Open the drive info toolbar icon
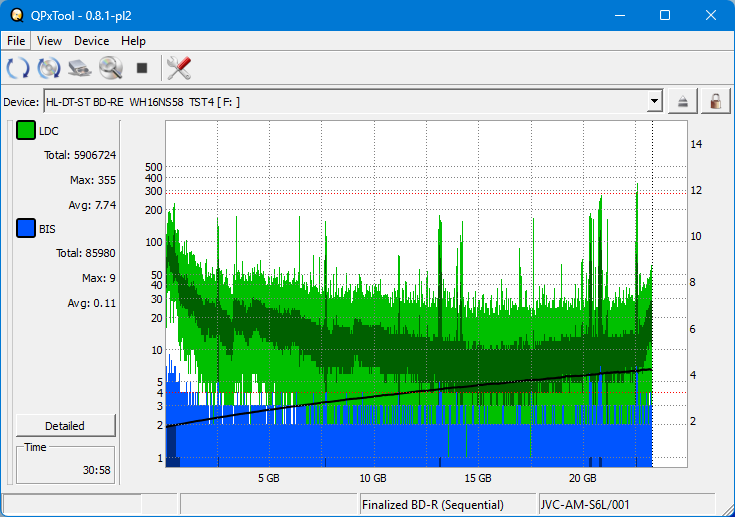Image resolution: width=735 pixels, height=517 pixels. pos(80,69)
